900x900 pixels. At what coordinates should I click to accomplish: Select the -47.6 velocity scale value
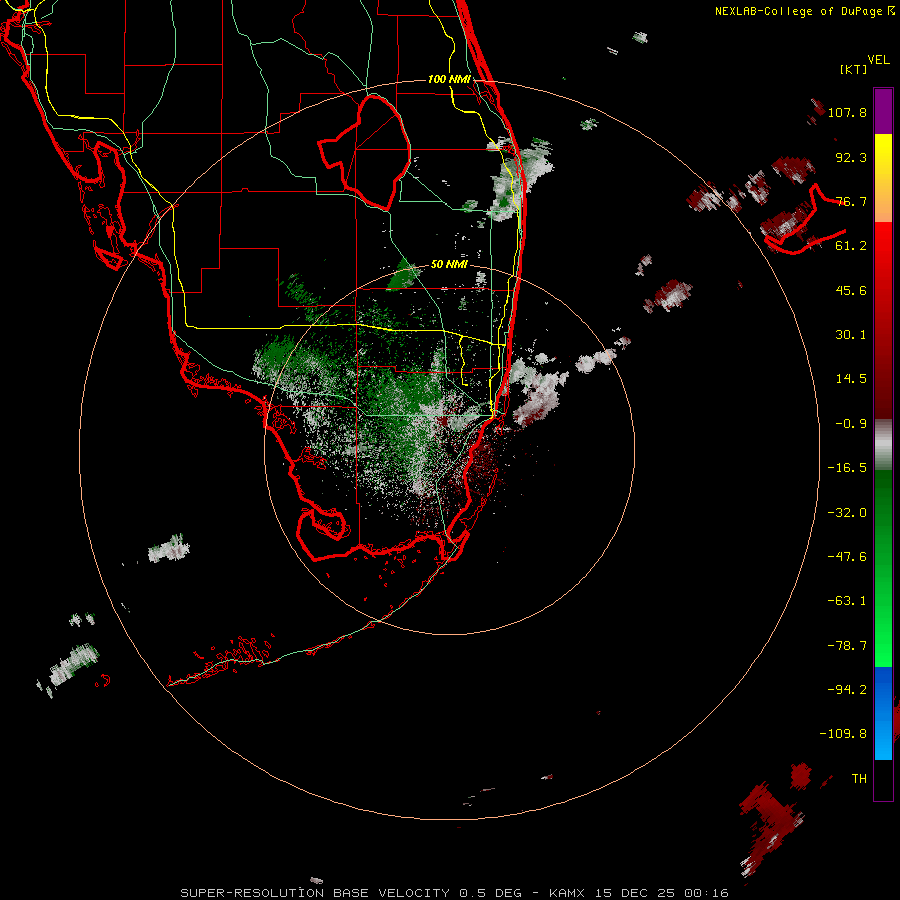[x=847, y=557]
